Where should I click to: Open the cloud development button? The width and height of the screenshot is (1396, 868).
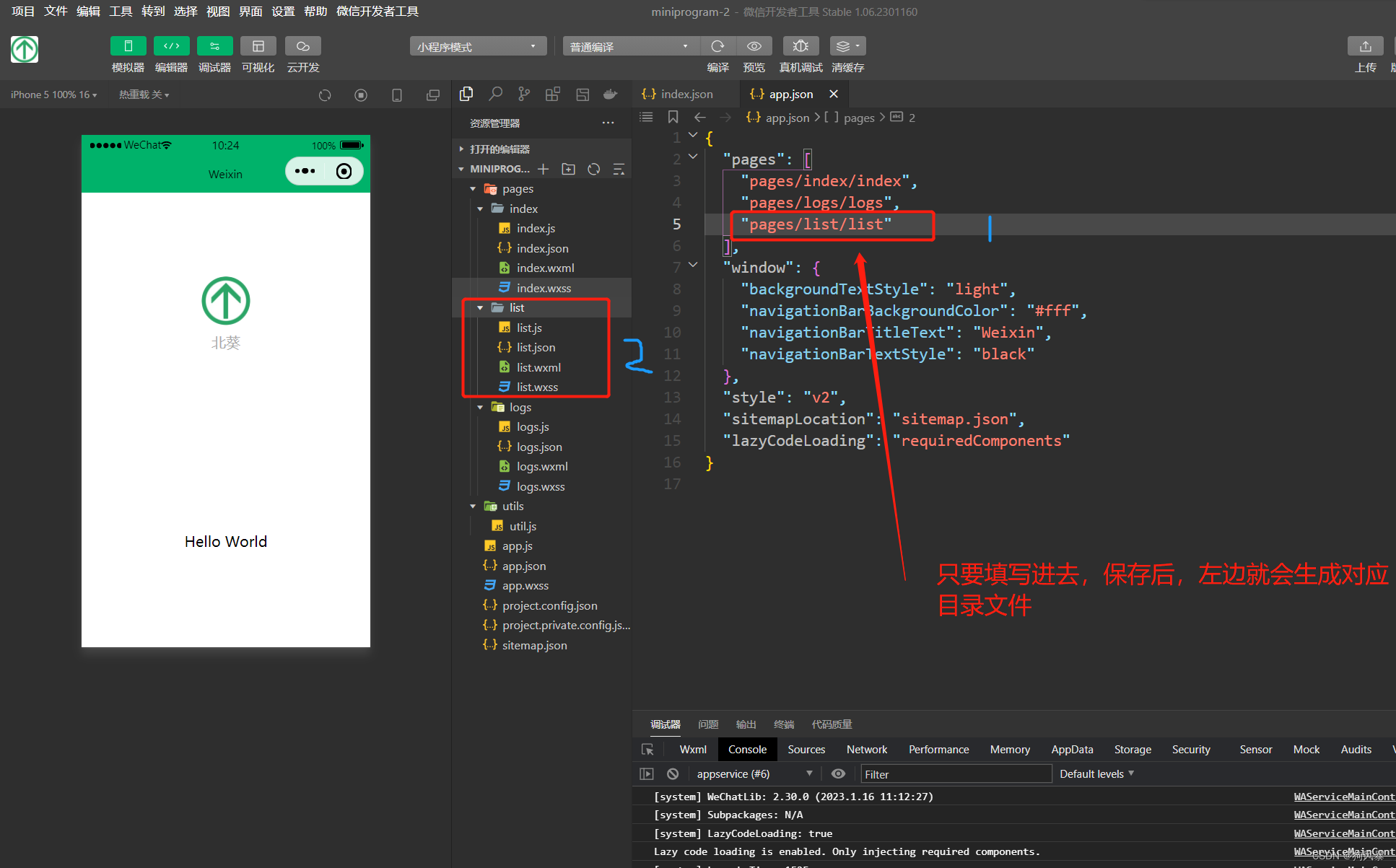[x=302, y=46]
